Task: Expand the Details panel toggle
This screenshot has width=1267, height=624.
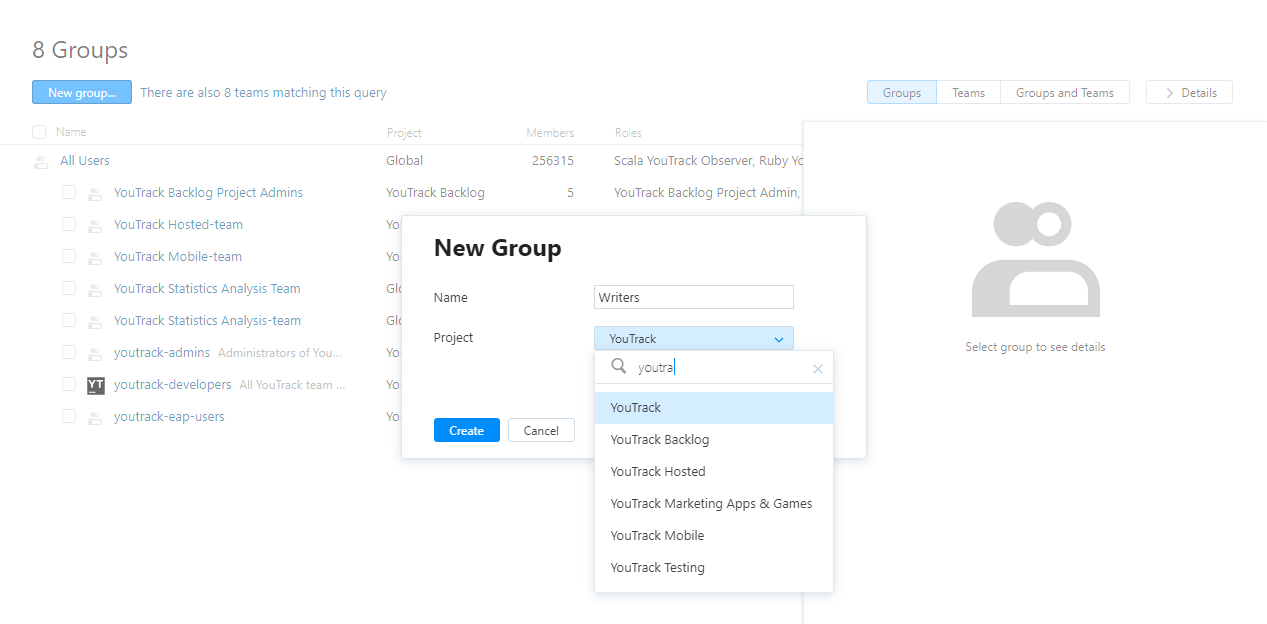Action: click(1189, 93)
